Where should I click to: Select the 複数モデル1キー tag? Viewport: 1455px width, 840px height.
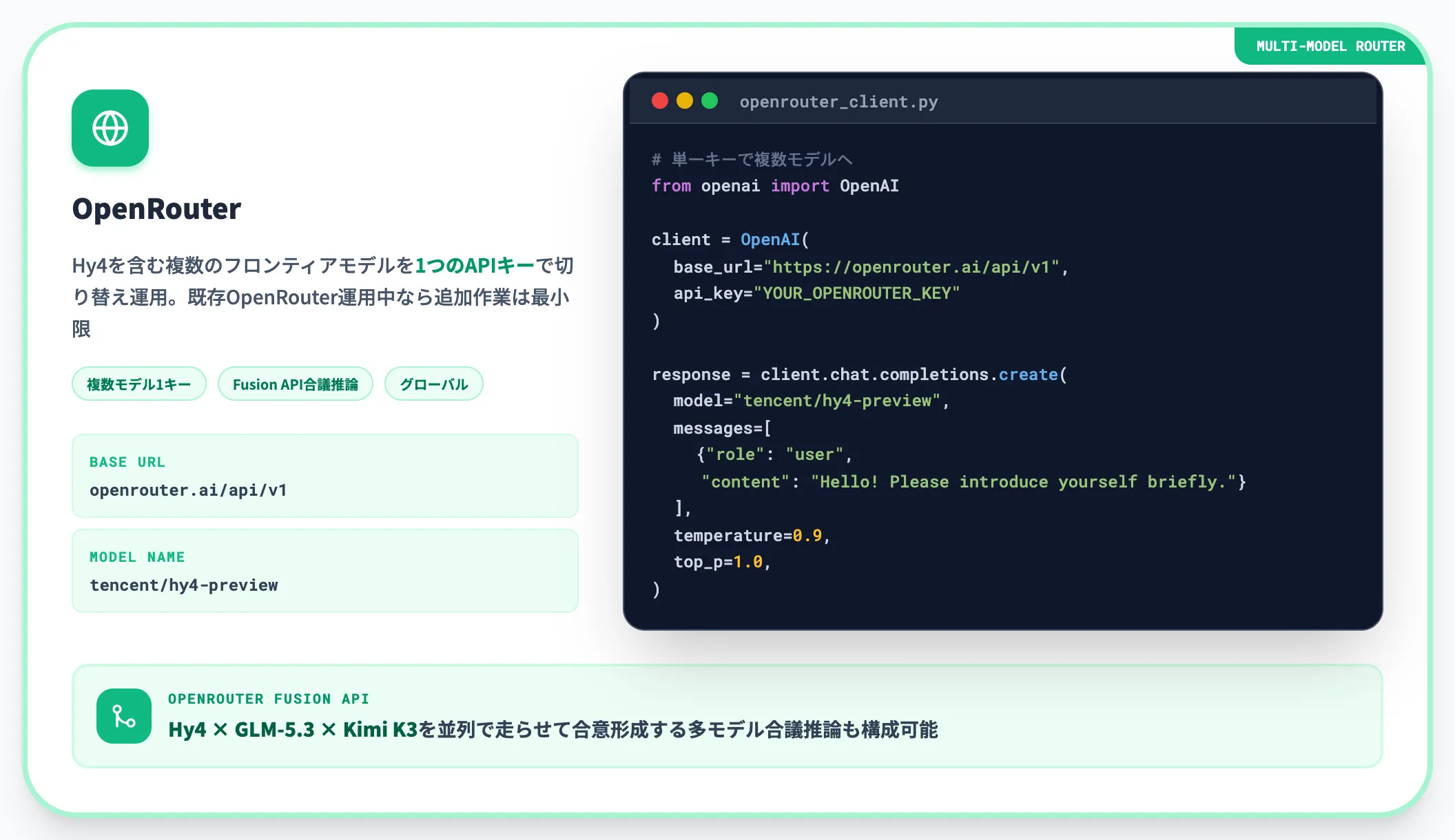(139, 384)
